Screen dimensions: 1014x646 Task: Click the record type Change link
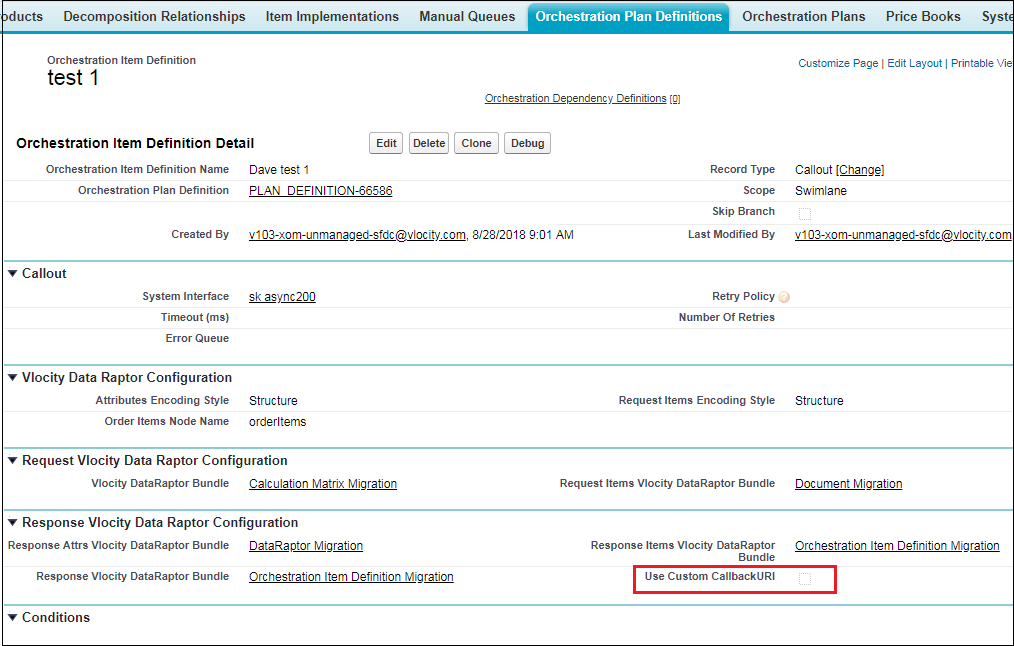(860, 170)
